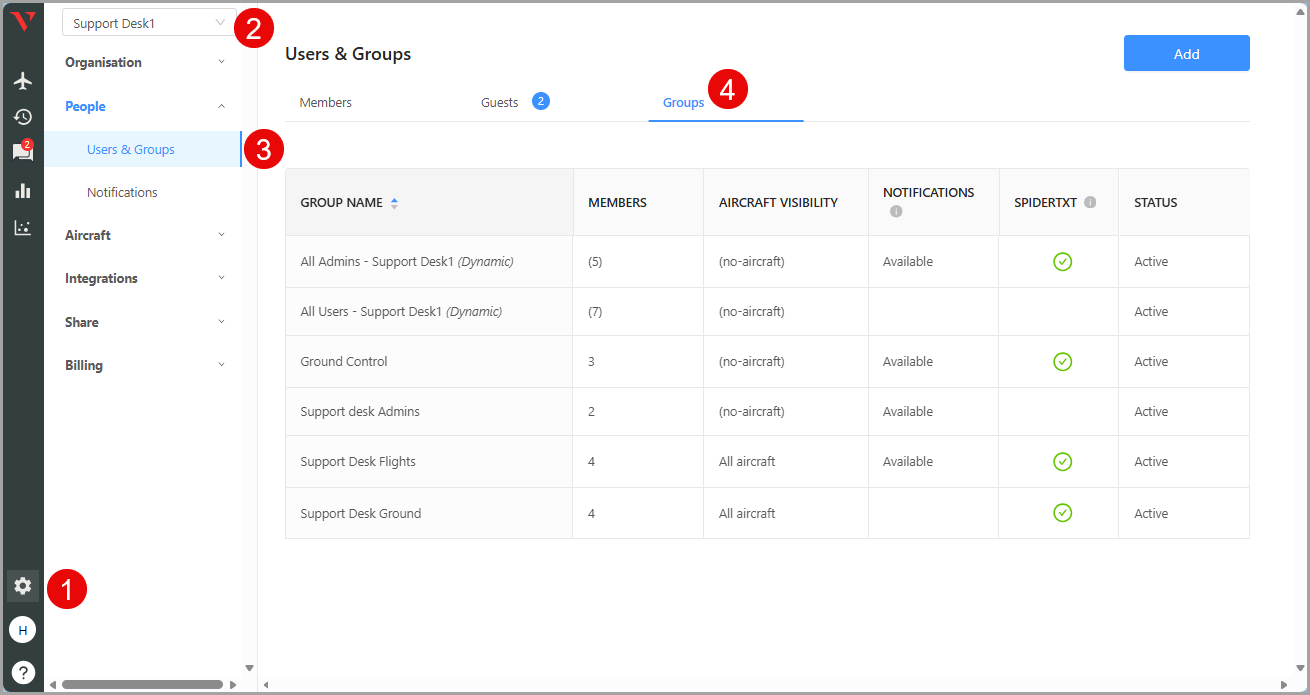
Task: Click the help question mark icon
Action: click(22, 672)
